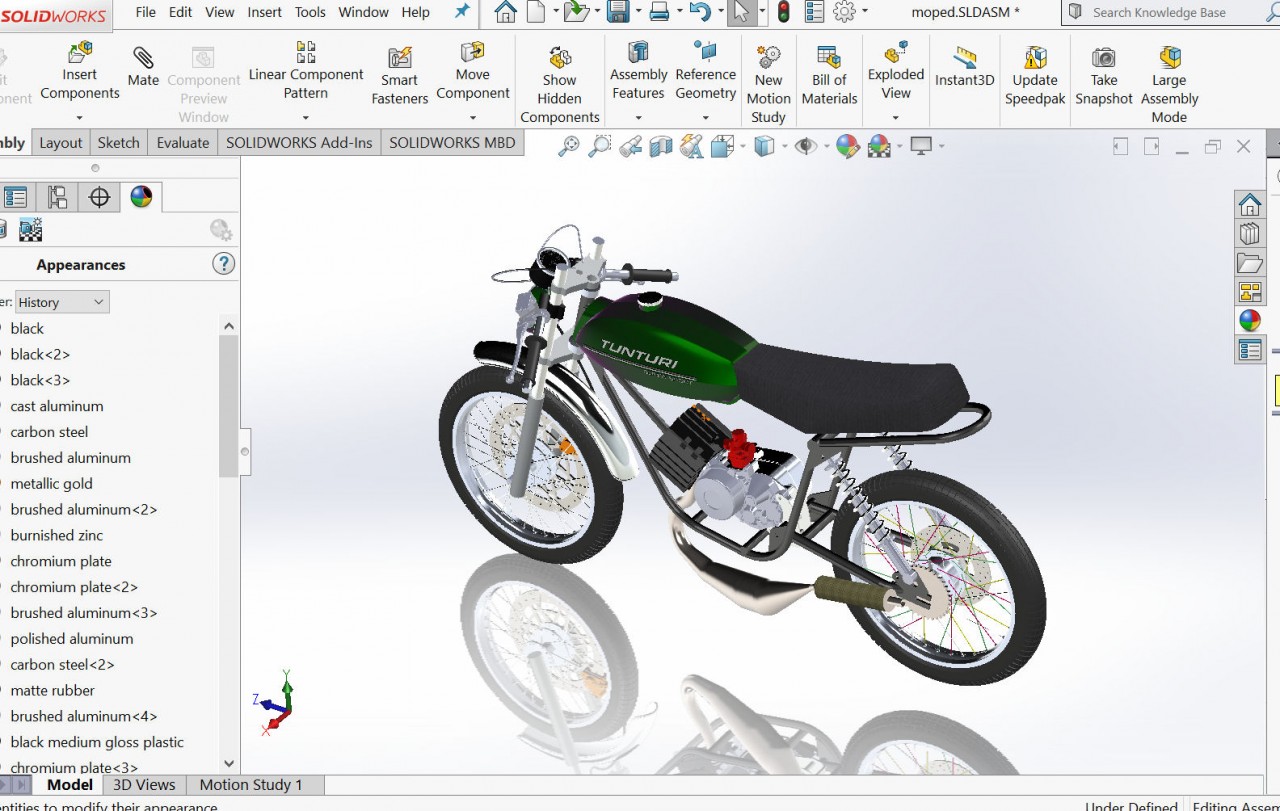This screenshot has height=811, width=1280.
Task: Select the Take Snapshot tool
Action: 1103,58
